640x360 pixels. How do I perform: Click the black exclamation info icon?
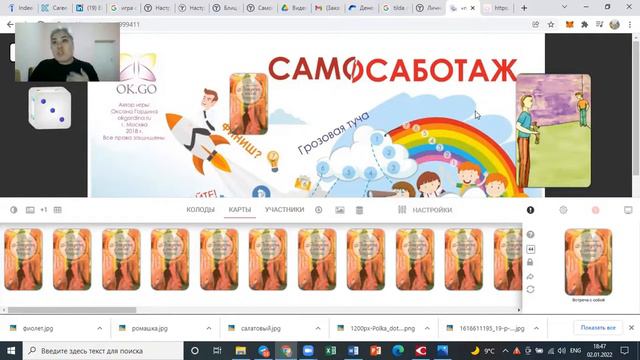coord(530,210)
